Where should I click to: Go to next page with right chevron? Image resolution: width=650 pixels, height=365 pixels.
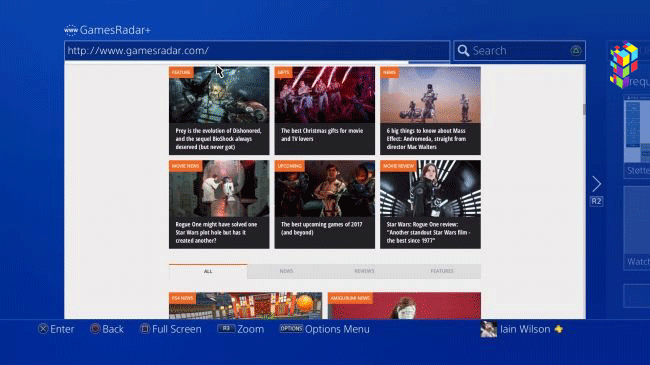click(596, 184)
